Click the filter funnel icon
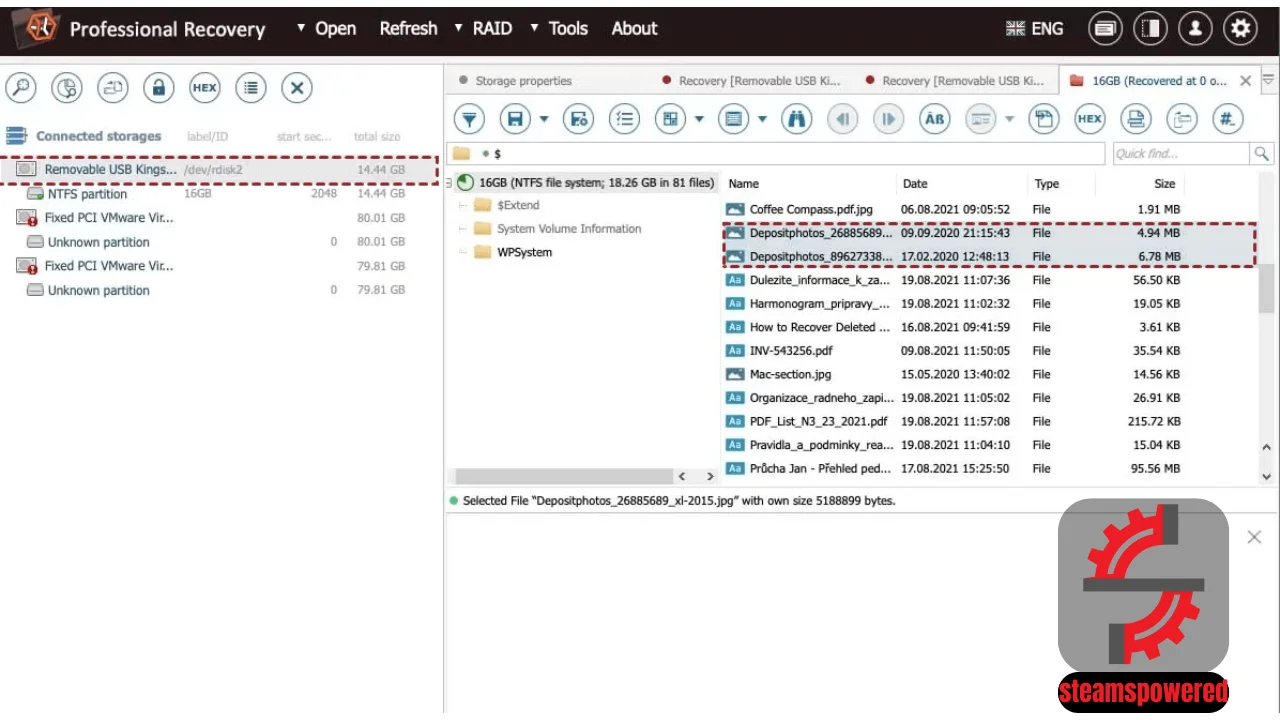 click(x=469, y=120)
